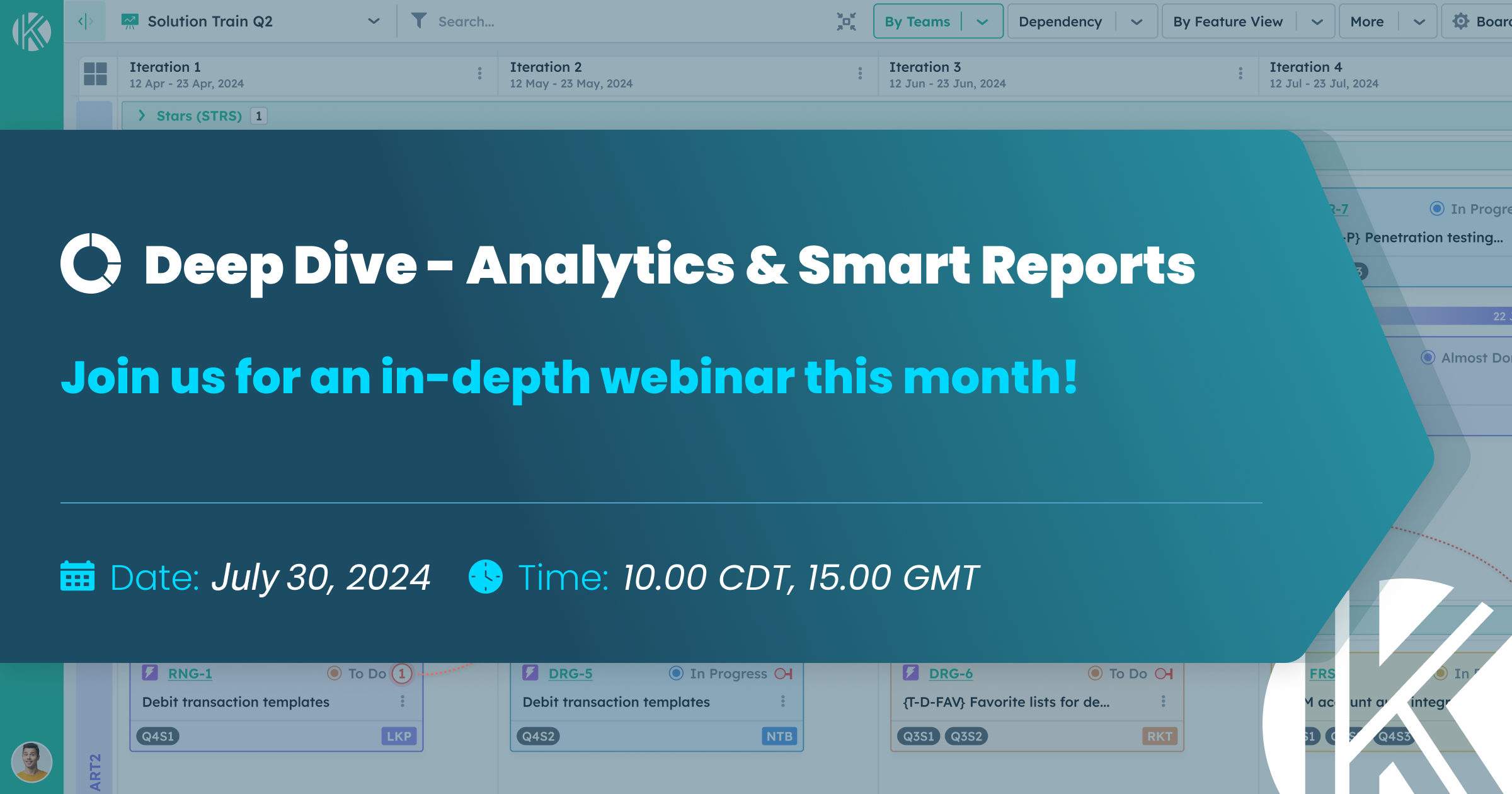Click the Q3S1 sprint tag on DRG-6
This screenshot has height=794, width=1512.
click(x=919, y=736)
